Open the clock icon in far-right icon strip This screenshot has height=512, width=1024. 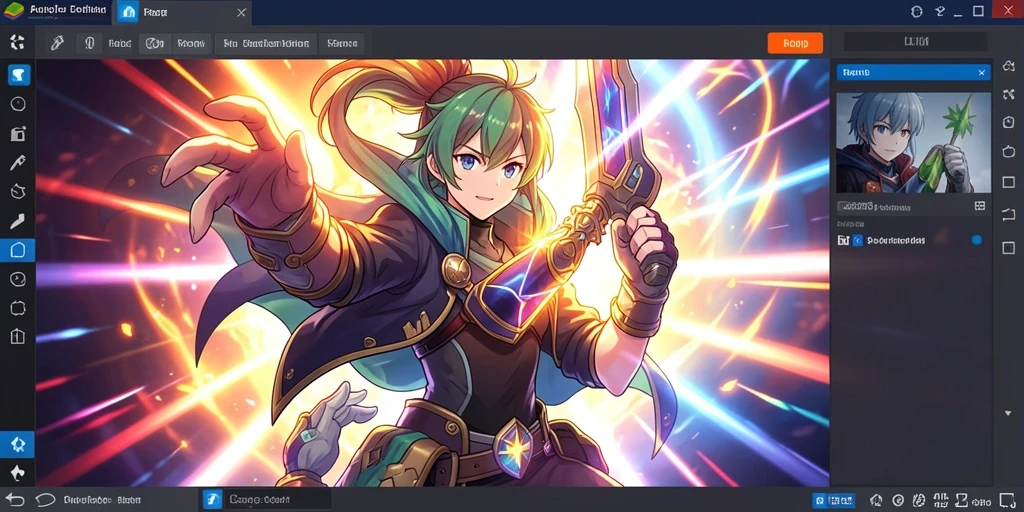[1008, 122]
